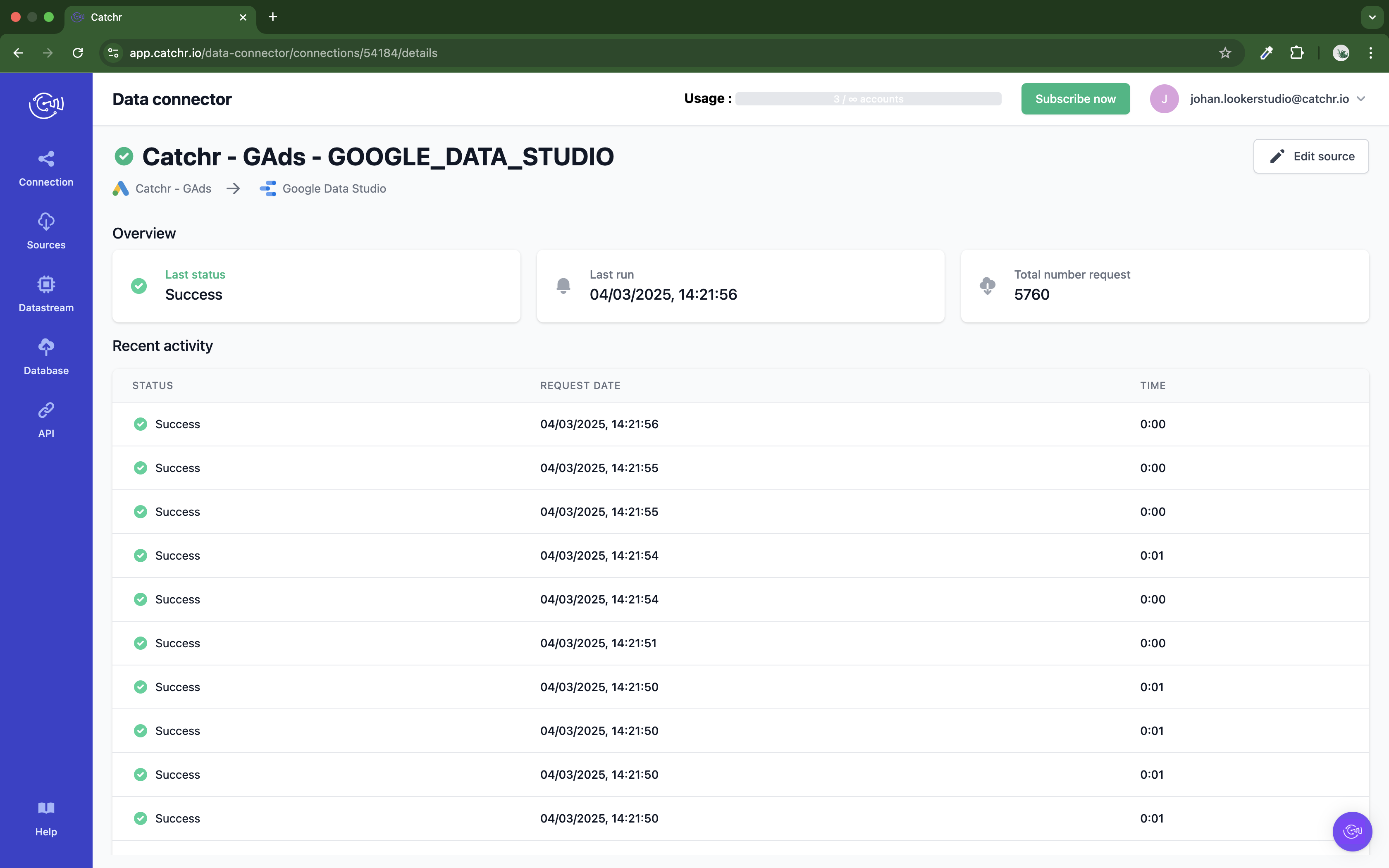Image resolution: width=1389 pixels, height=868 pixels.
Task: Open the Catchr chat widget bubble
Action: tap(1352, 831)
